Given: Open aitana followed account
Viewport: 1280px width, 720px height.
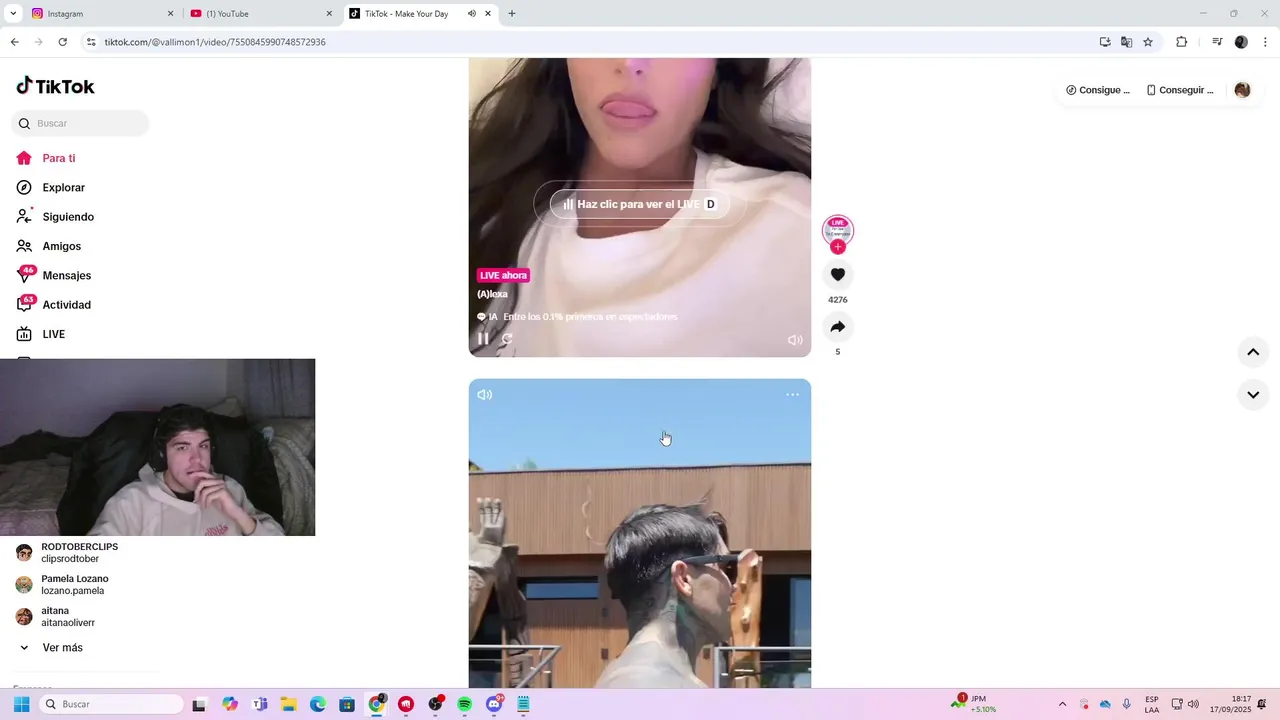Looking at the screenshot, I should [x=55, y=617].
